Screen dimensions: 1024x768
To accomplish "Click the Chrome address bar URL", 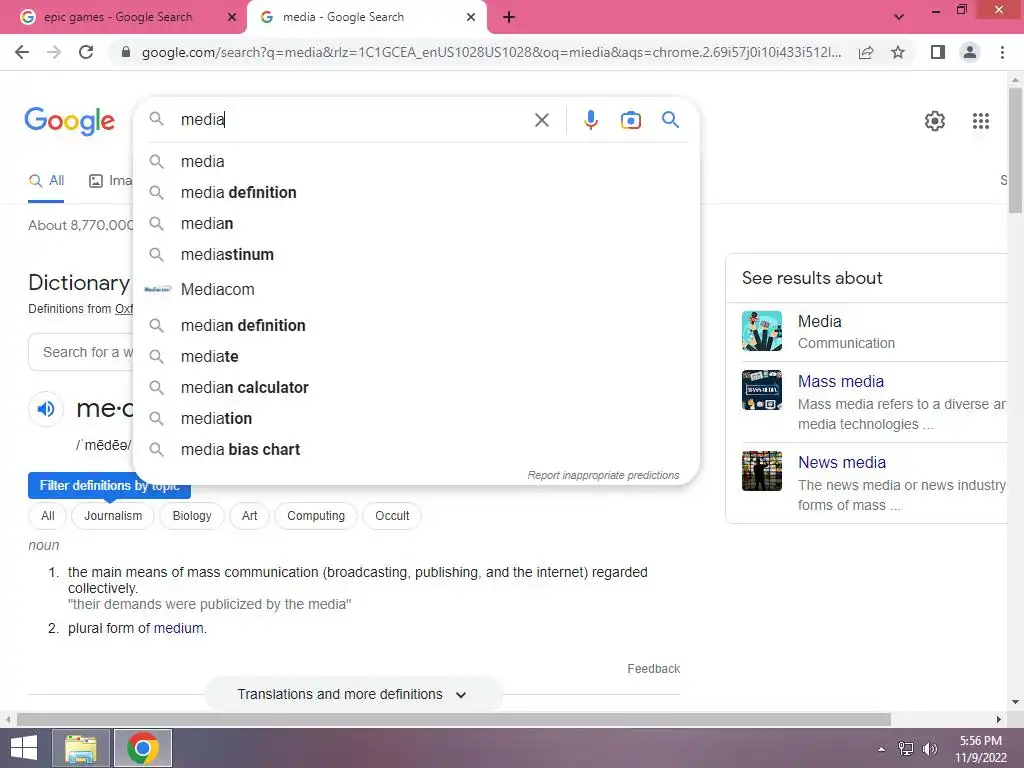I will [491, 52].
